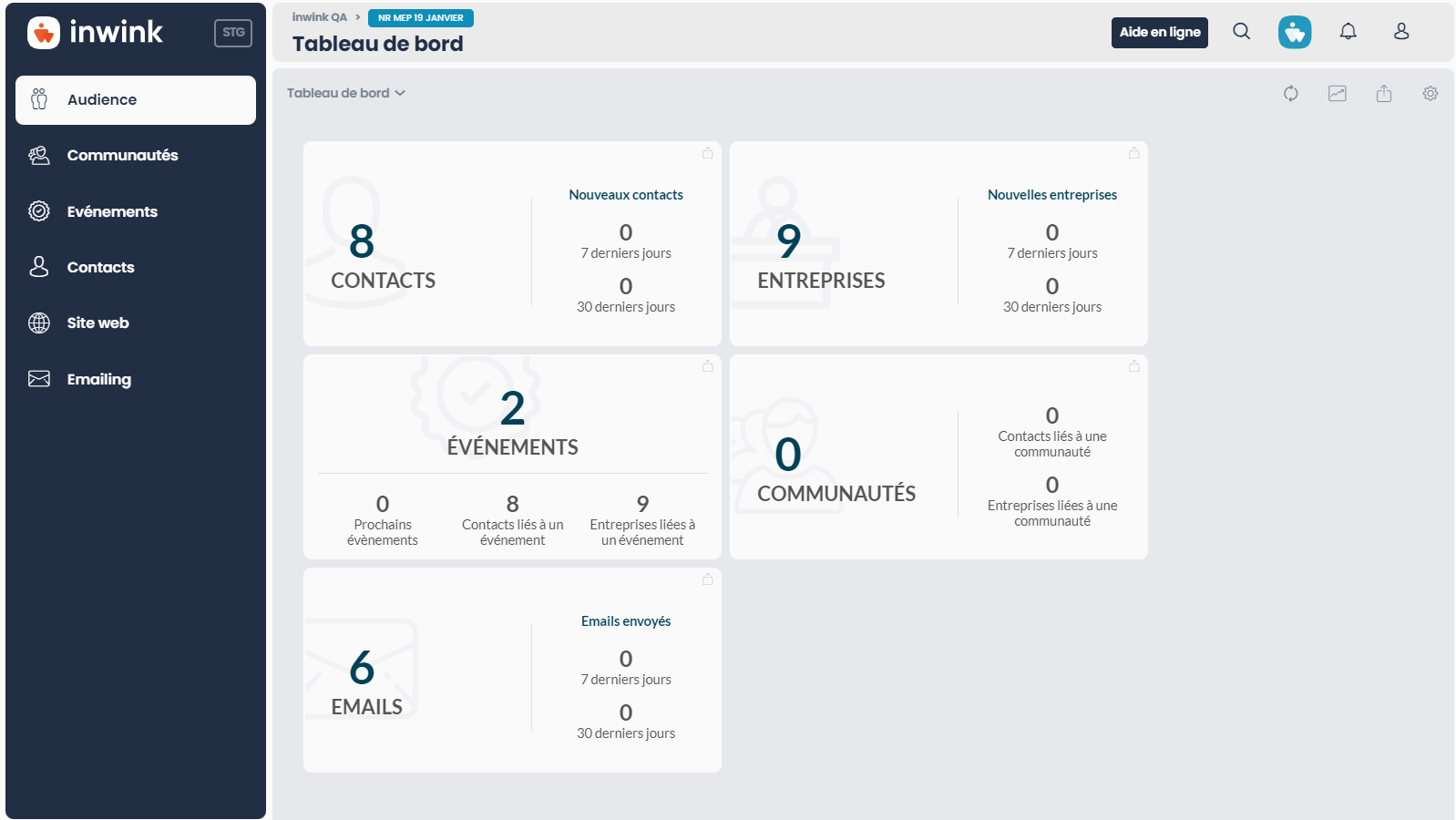Viewport: 1456px width, 820px height.
Task: Click the 8 CONTACTS total
Action: [x=383, y=256]
